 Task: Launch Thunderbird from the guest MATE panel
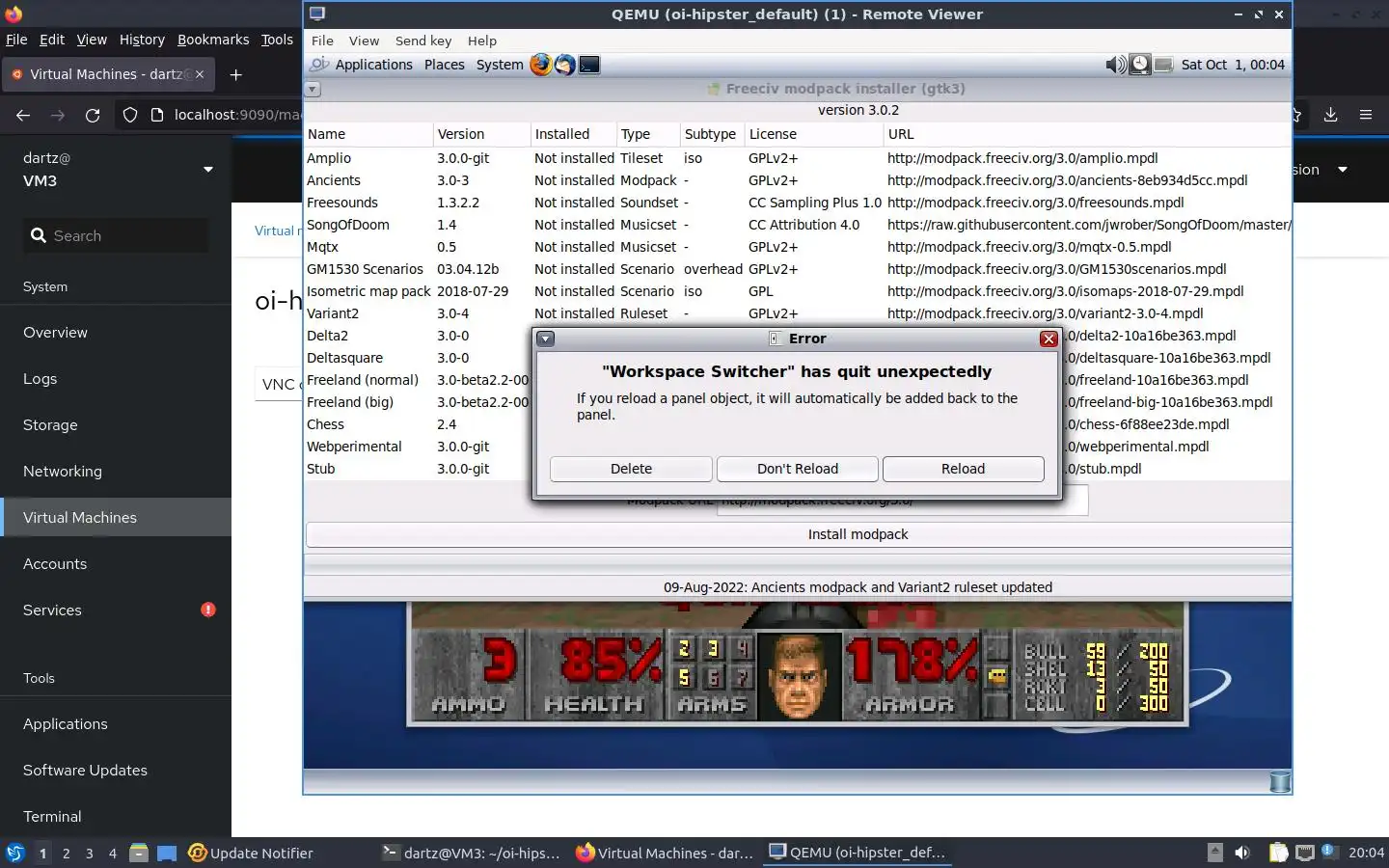coord(565,65)
